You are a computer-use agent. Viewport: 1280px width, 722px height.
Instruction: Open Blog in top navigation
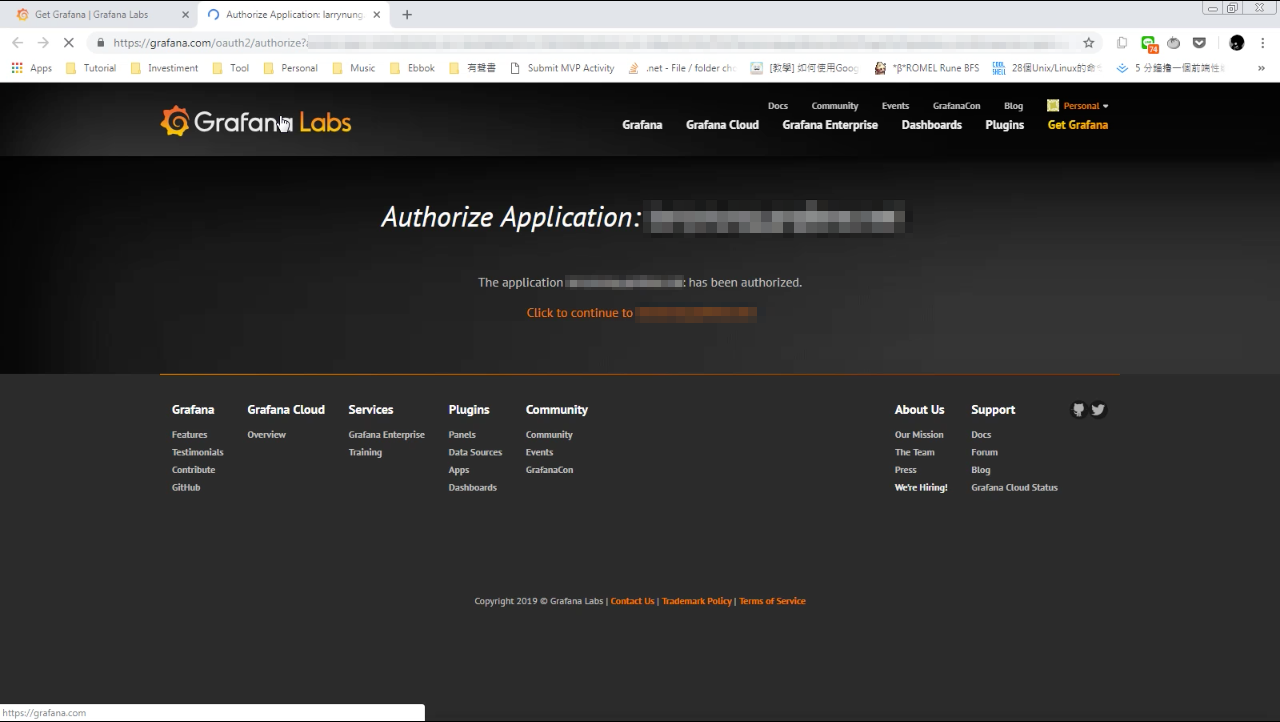click(1013, 106)
